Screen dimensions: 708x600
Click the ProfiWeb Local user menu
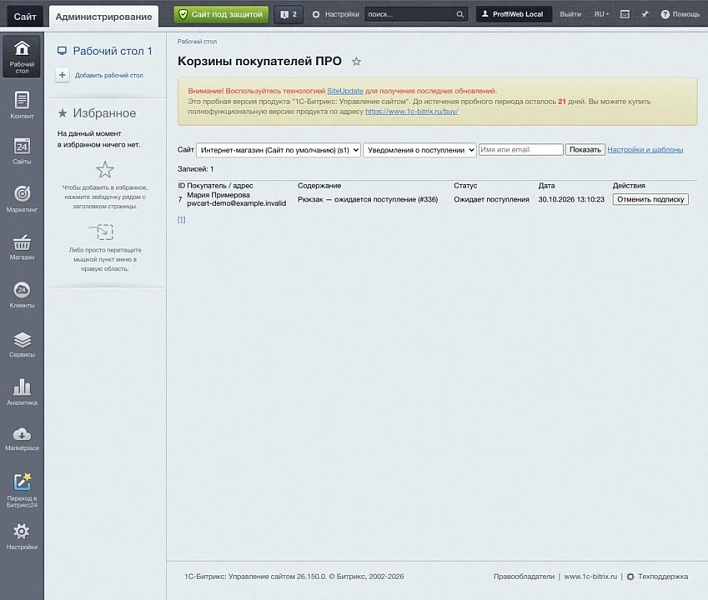point(514,14)
